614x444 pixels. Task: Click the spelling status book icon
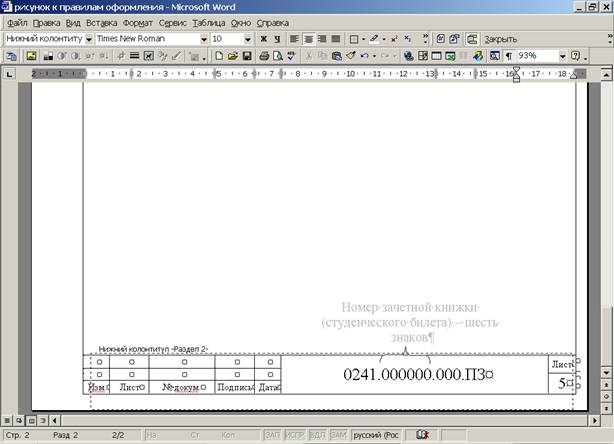coord(422,435)
